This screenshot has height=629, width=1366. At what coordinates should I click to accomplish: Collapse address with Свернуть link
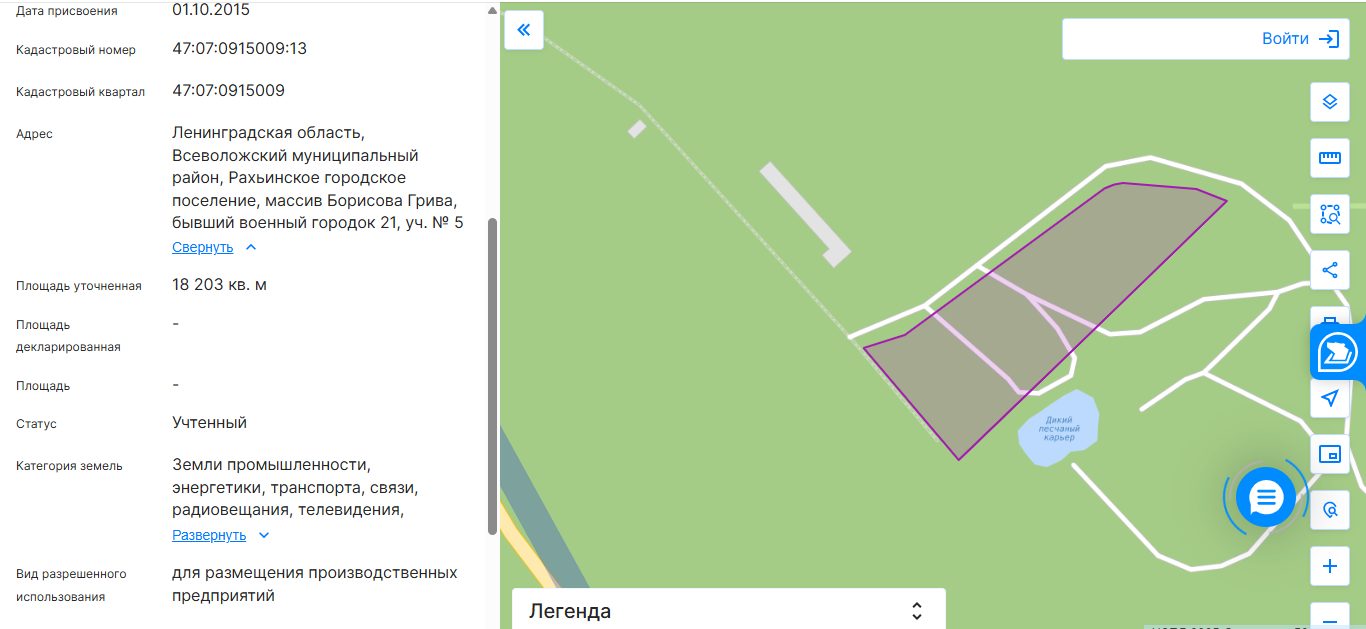202,247
